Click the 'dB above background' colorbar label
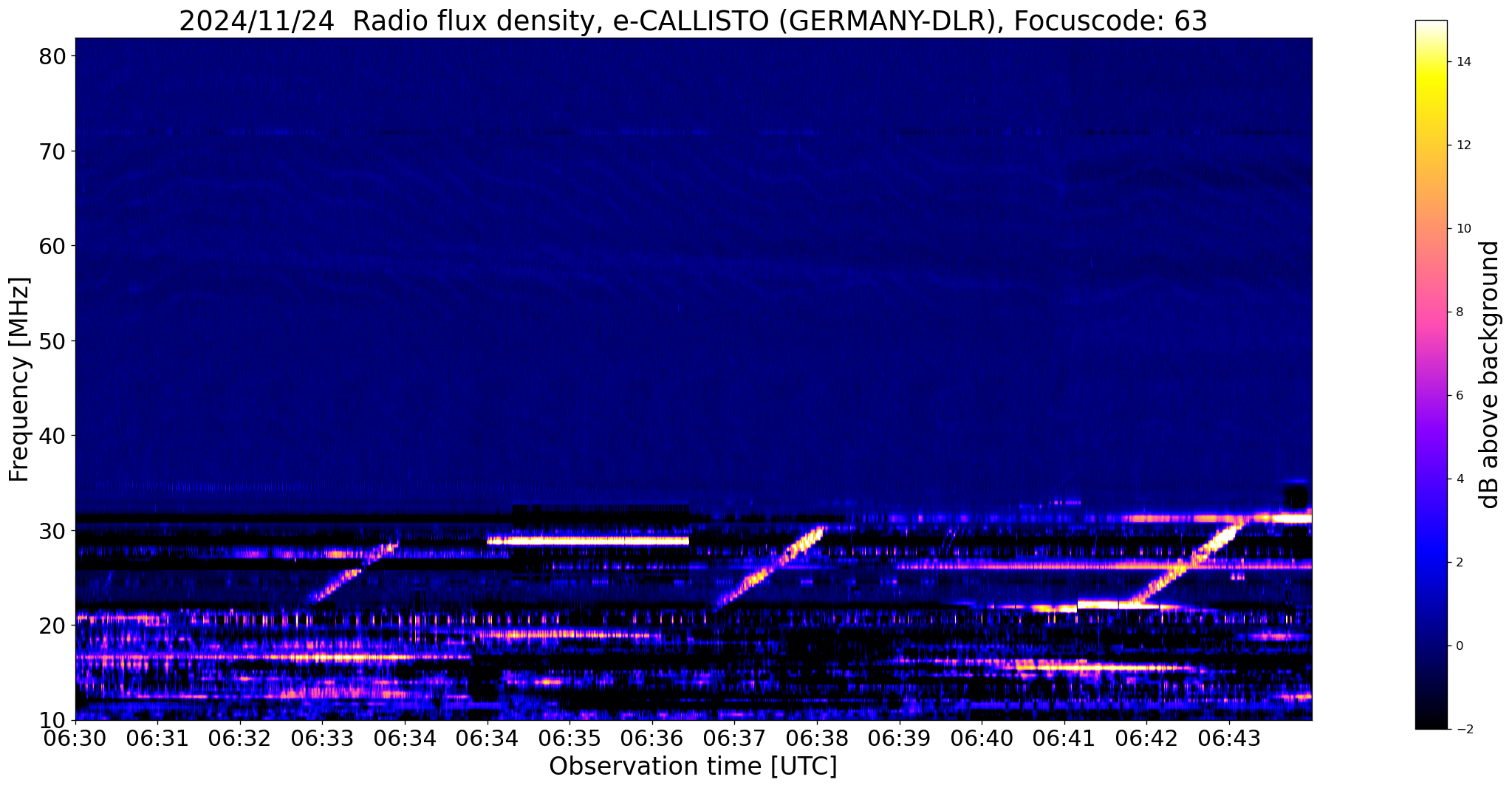Viewport: 1512px width, 788px height. tap(1489, 374)
